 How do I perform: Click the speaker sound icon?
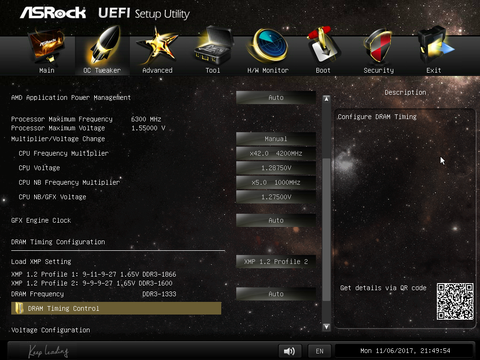289,351
